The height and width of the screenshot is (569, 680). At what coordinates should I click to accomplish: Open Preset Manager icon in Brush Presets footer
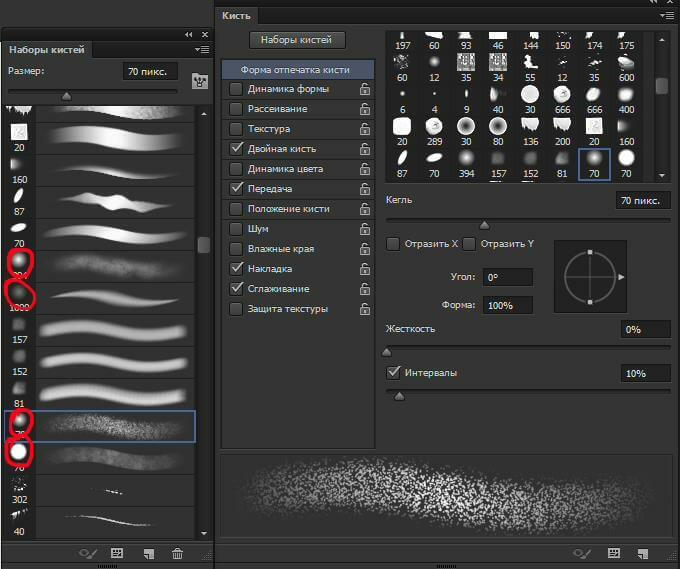(x=117, y=552)
